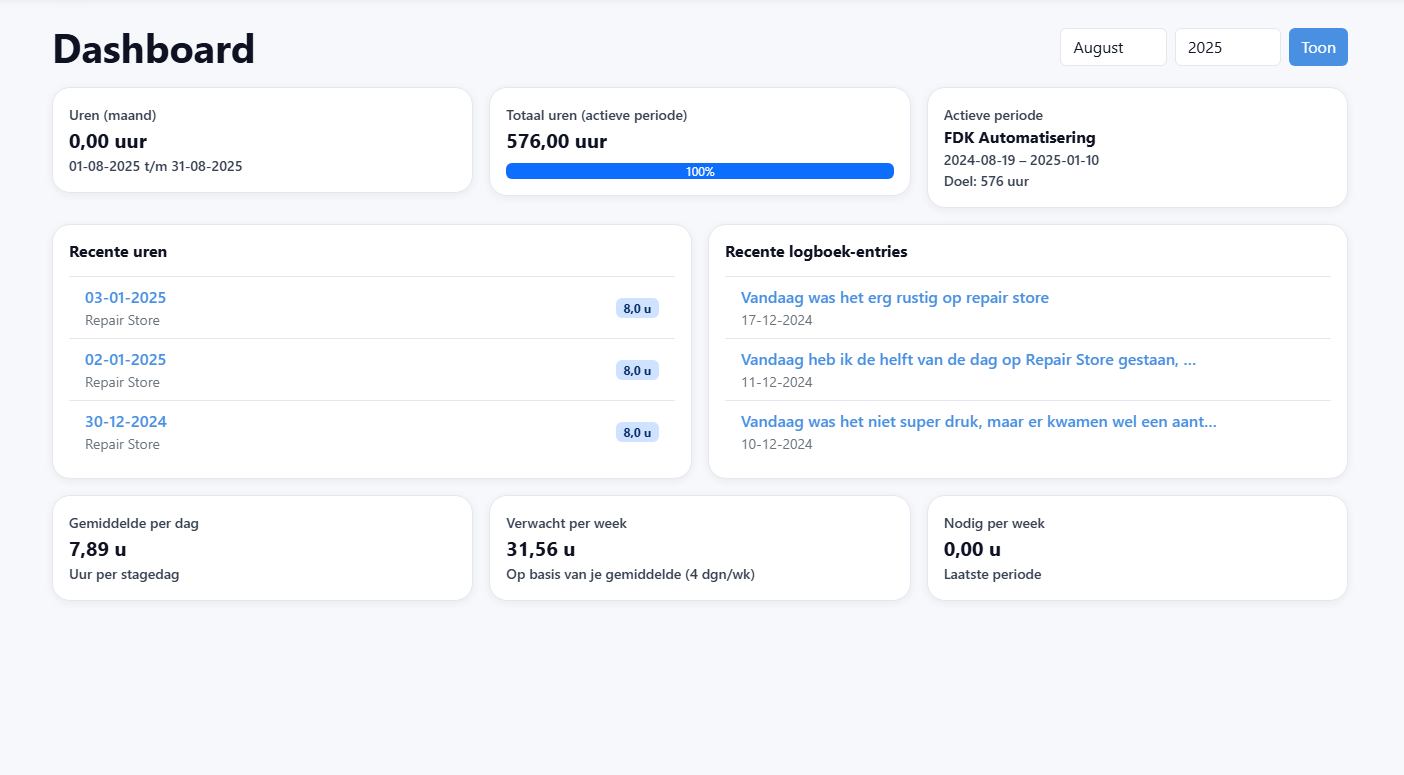Open the August month dropdown
Image resolution: width=1404 pixels, height=775 pixels.
pyautogui.click(x=1112, y=47)
